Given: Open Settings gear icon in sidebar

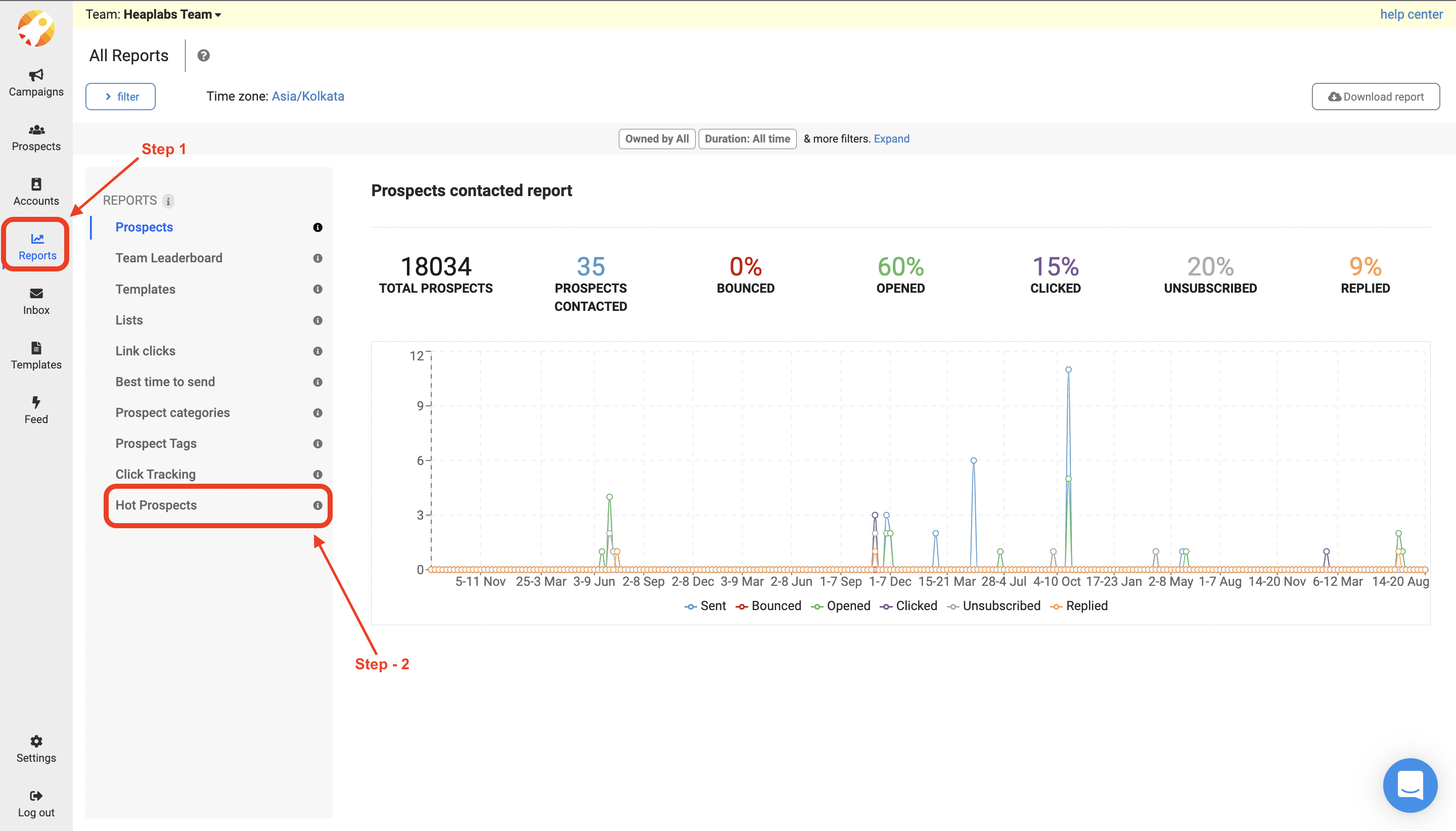Looking at the screenshot, I should click(36, 741).
